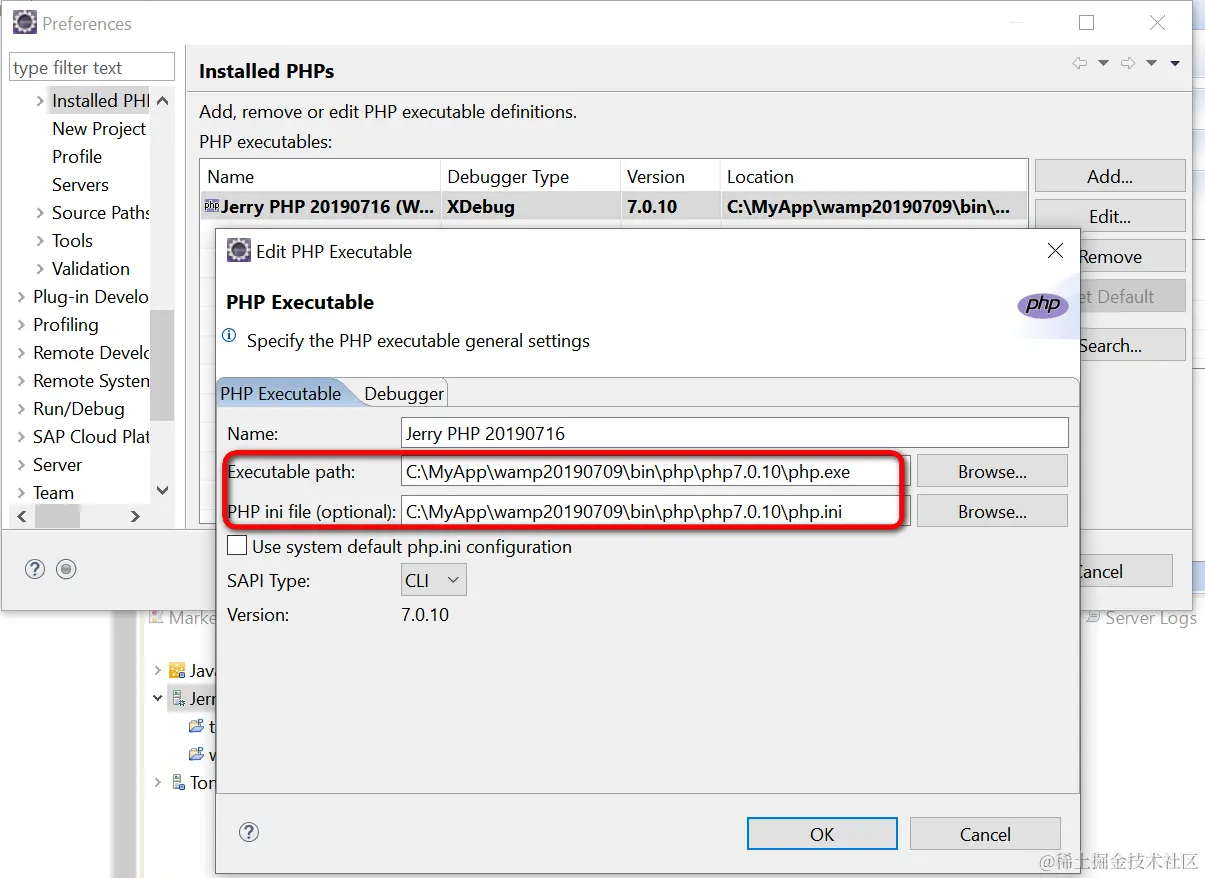The height and width of the screenshot is (878, 1205).
Task: Click the Executable path input field
Action: (x=655, y=471)
